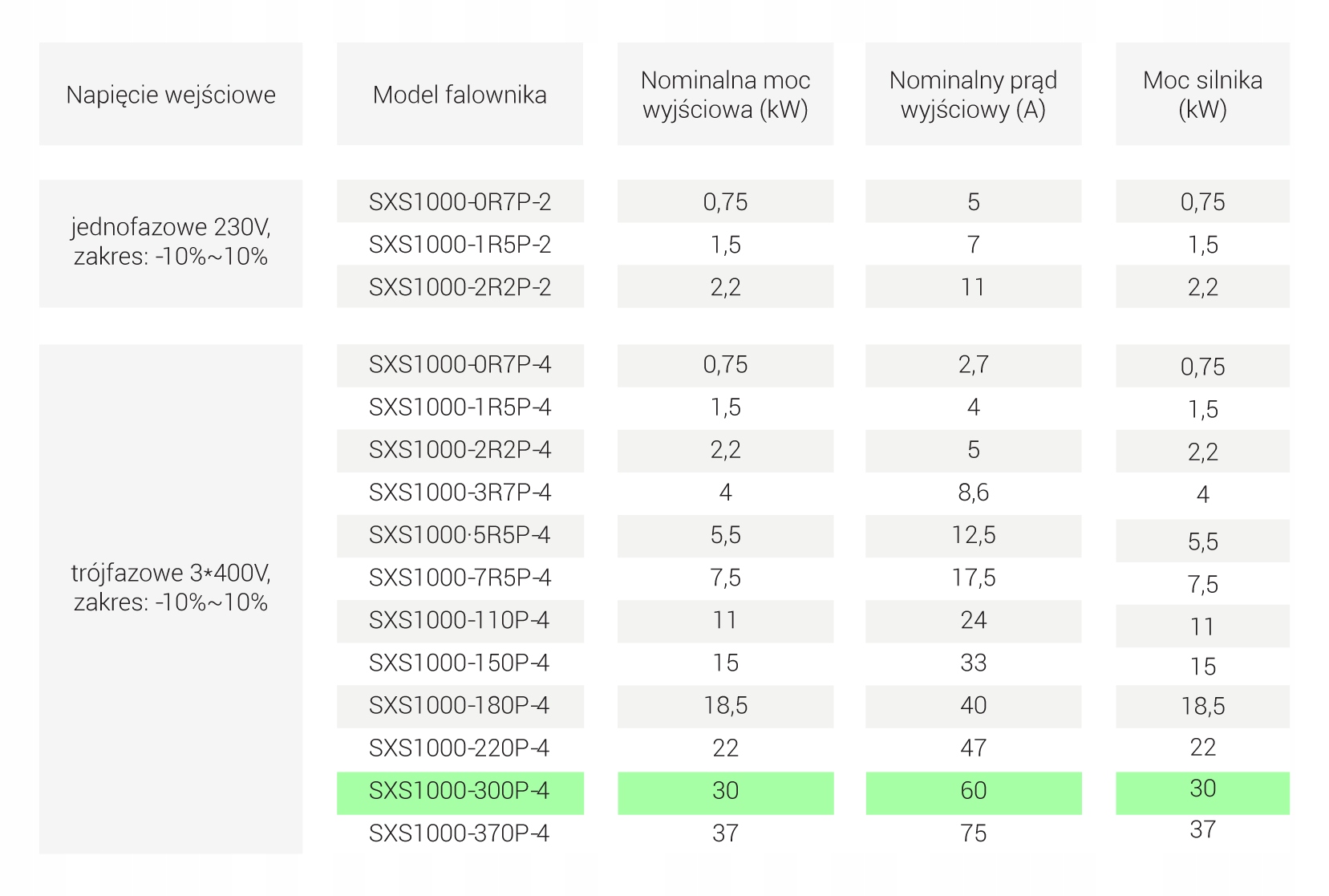Click model SXS1000-7R5P-4 cell

click(x=460, y=578)
